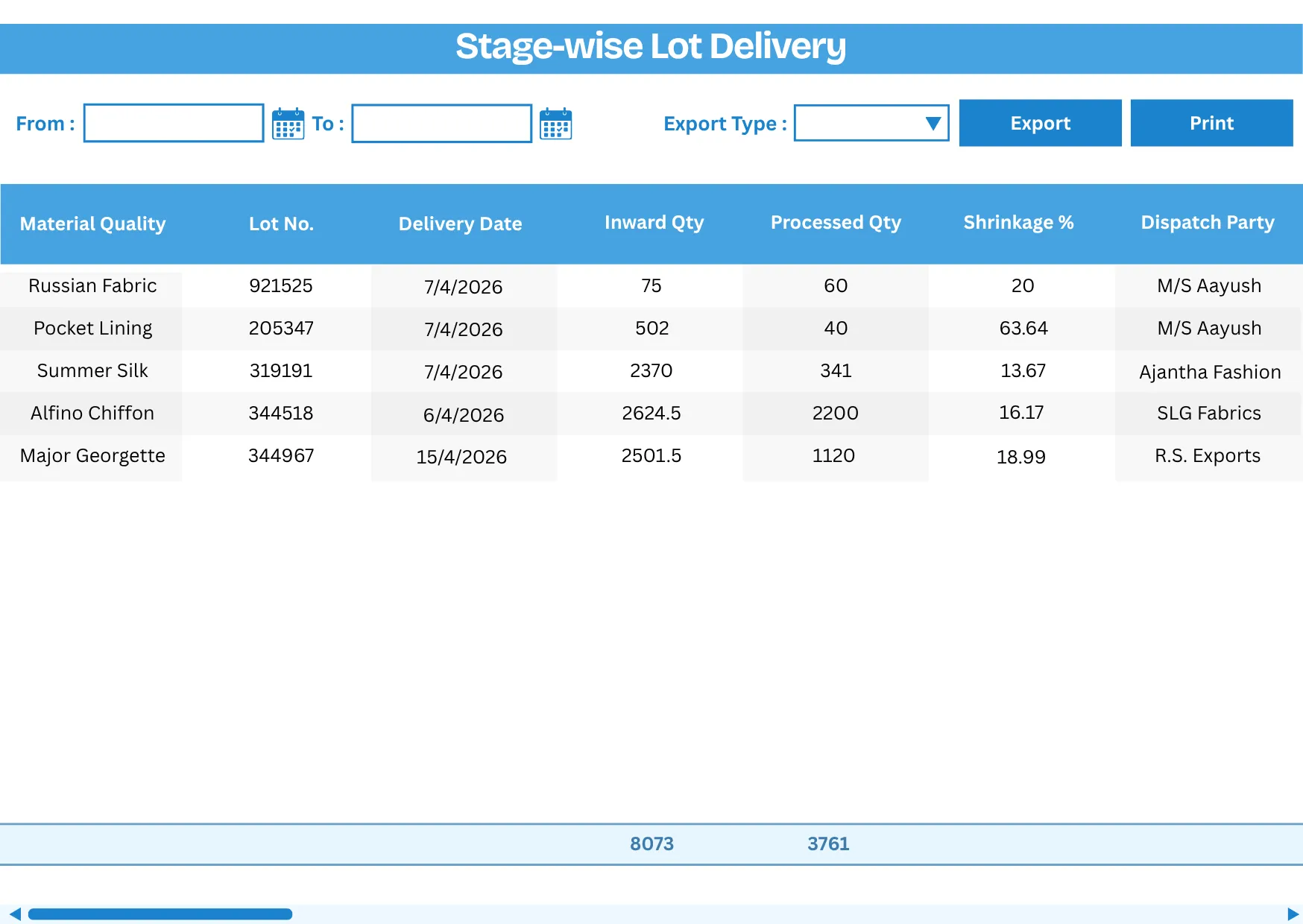
Task: Click inward quantity 2370
Action: (x=651, y=370)
